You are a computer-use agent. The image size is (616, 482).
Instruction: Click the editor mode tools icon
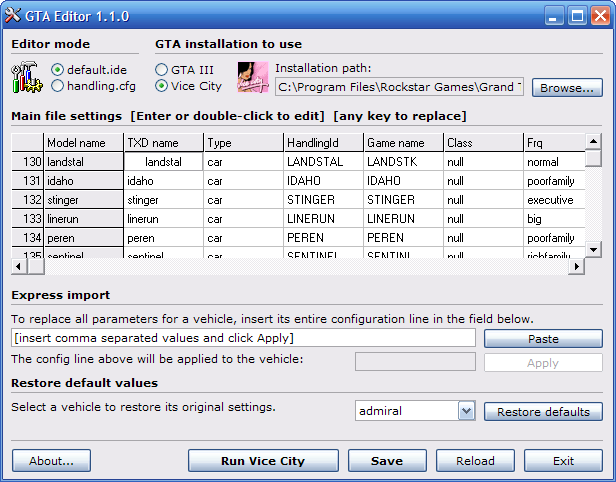(x=26, y=77)
